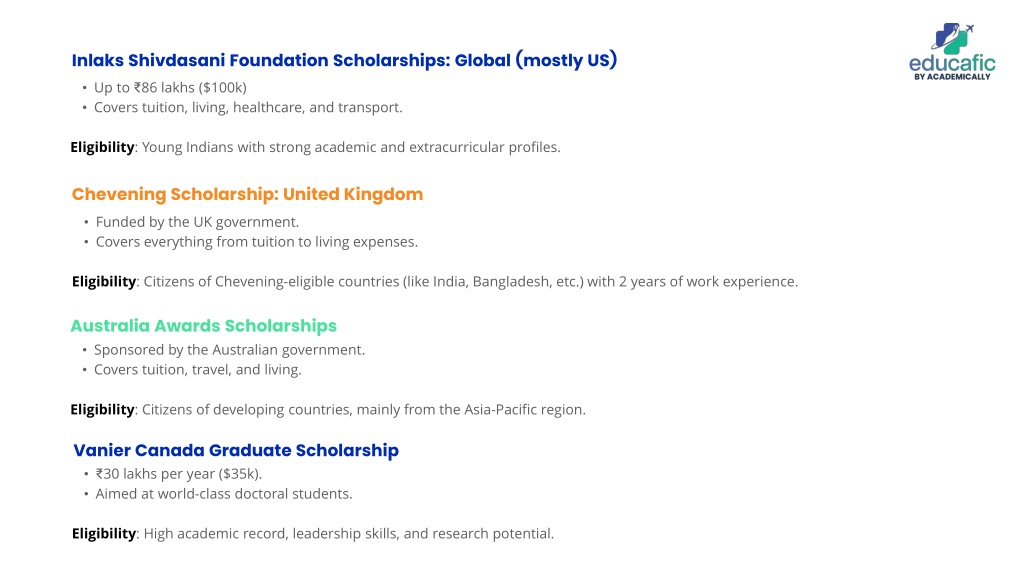Click the educafic logo icon
This screenshot has width=1024, height=576.
[x=952, y=38]
